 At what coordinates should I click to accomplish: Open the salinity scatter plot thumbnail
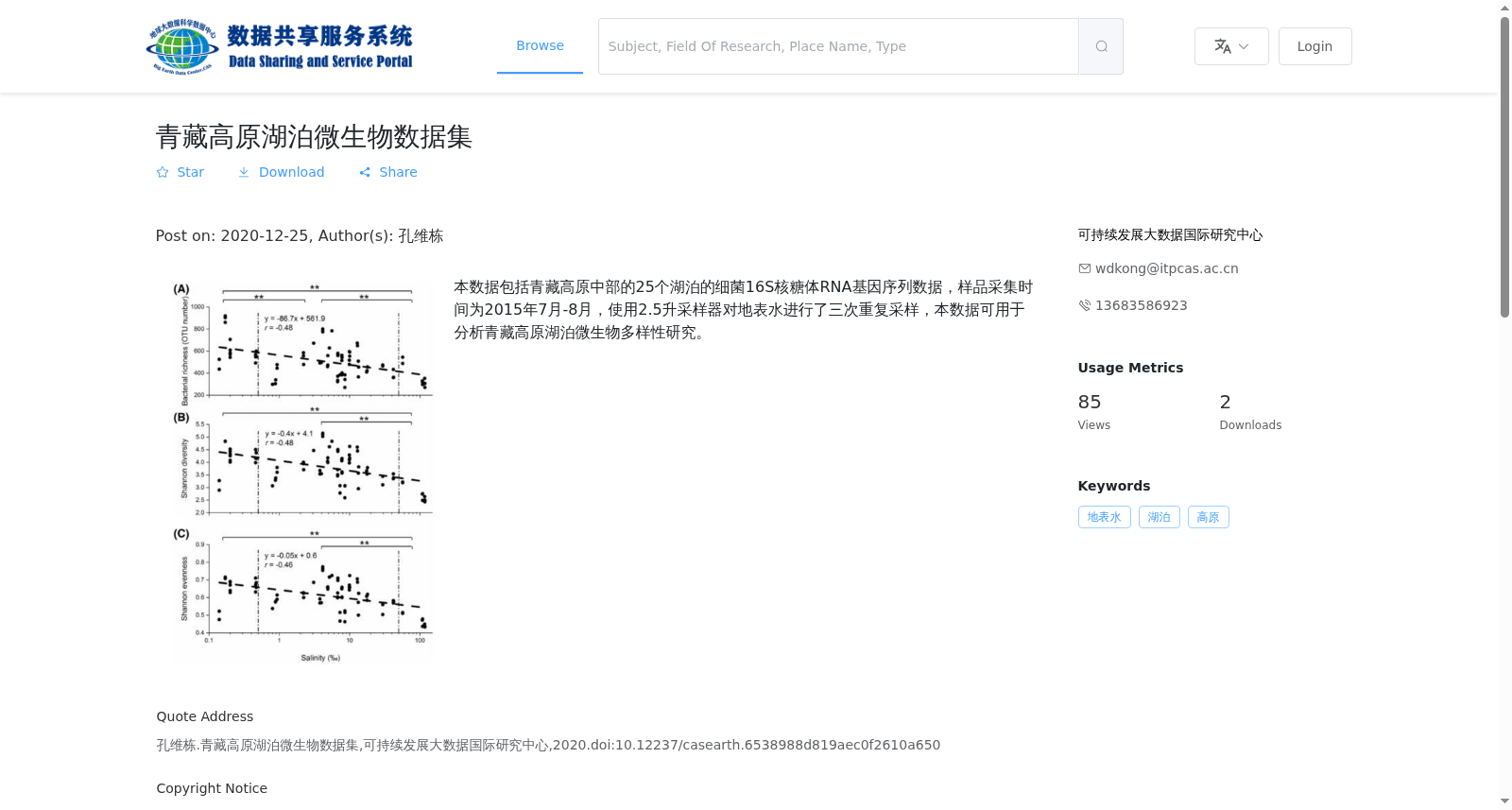coord(301,473)
